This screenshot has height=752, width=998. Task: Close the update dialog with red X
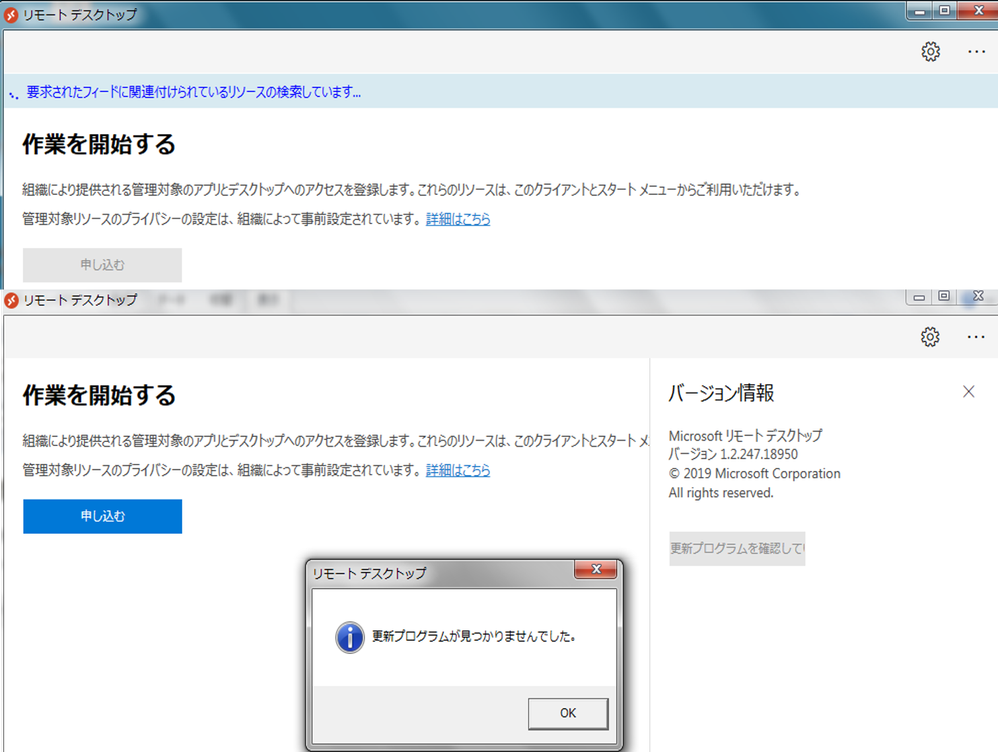[x=596, y=569]
